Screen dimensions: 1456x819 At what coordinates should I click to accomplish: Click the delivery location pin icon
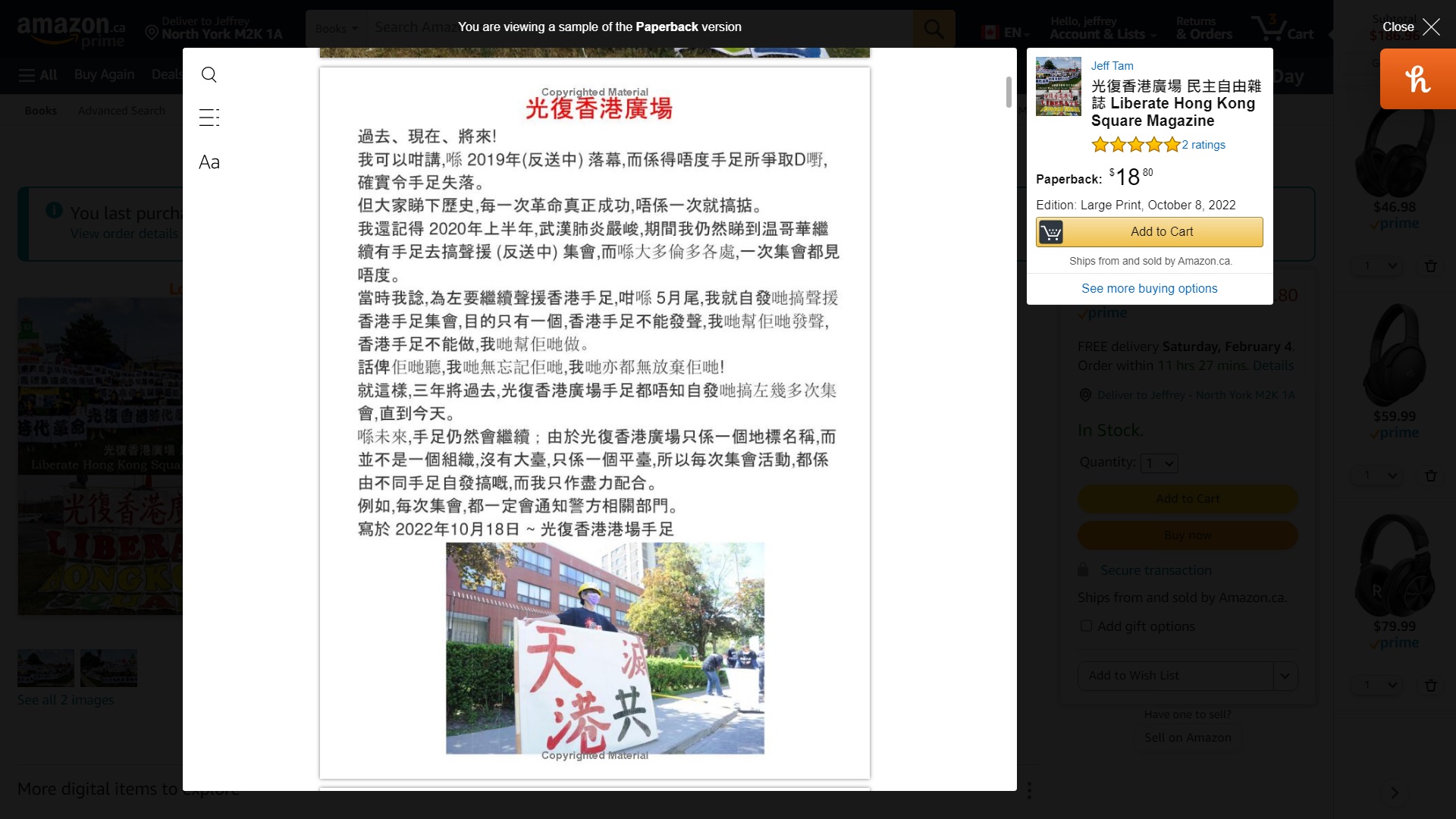tap(152, 33)
